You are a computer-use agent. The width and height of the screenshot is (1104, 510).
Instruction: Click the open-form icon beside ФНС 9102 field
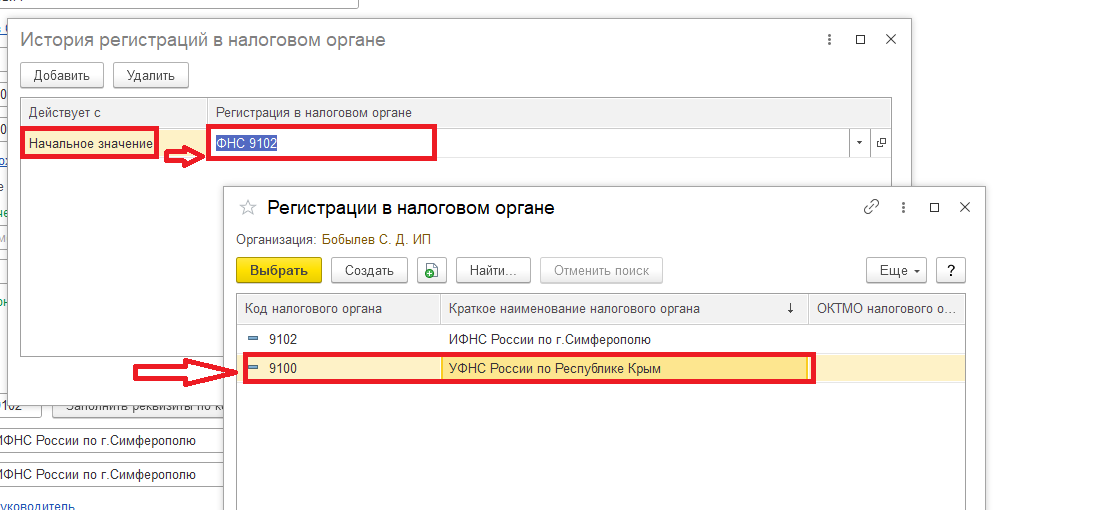(881, 143)
